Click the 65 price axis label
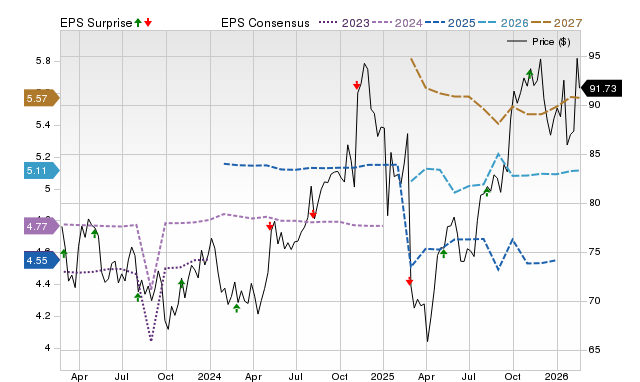 pos(594,350)
